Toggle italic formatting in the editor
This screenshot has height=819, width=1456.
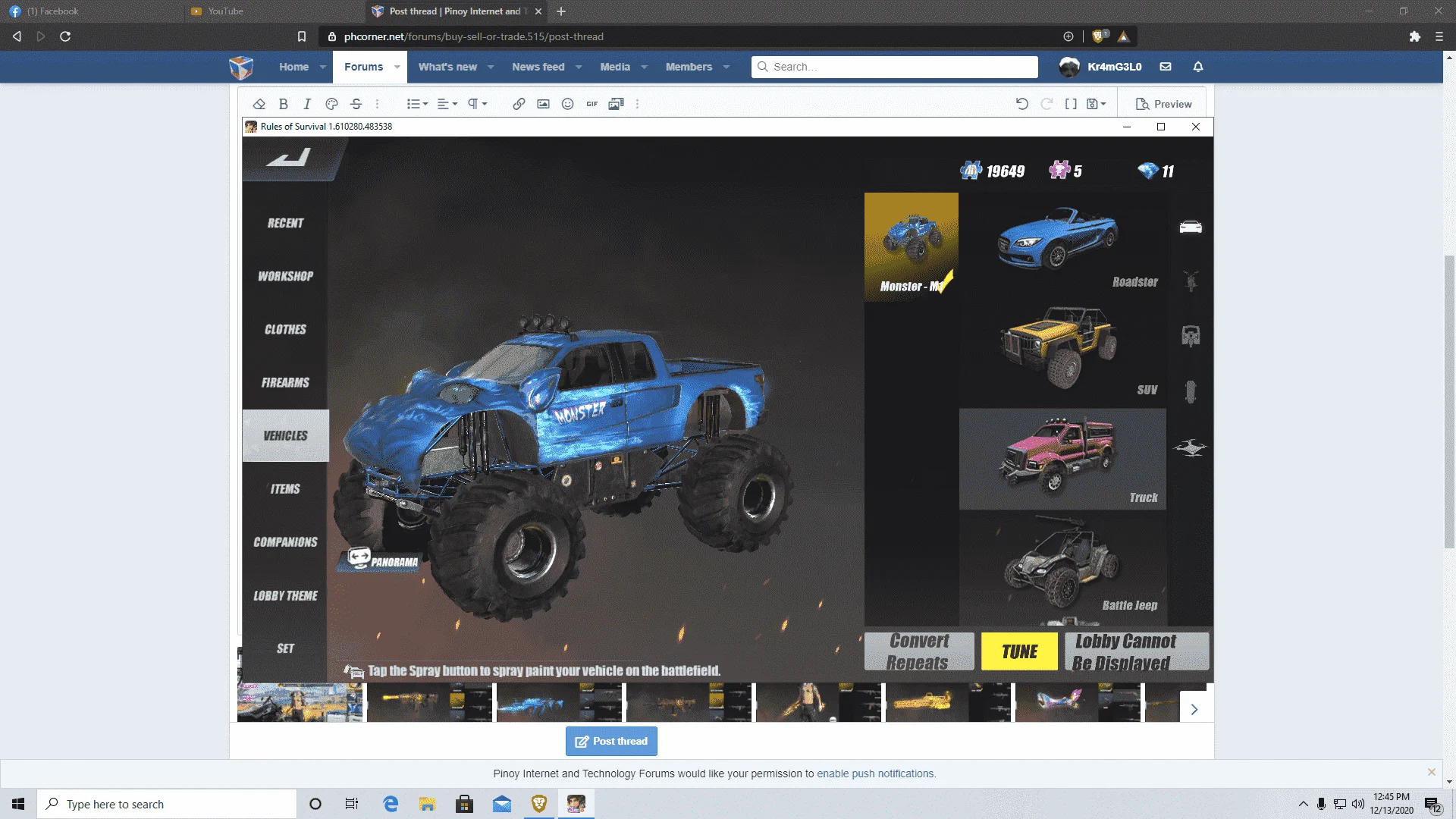tap(307, 104)
